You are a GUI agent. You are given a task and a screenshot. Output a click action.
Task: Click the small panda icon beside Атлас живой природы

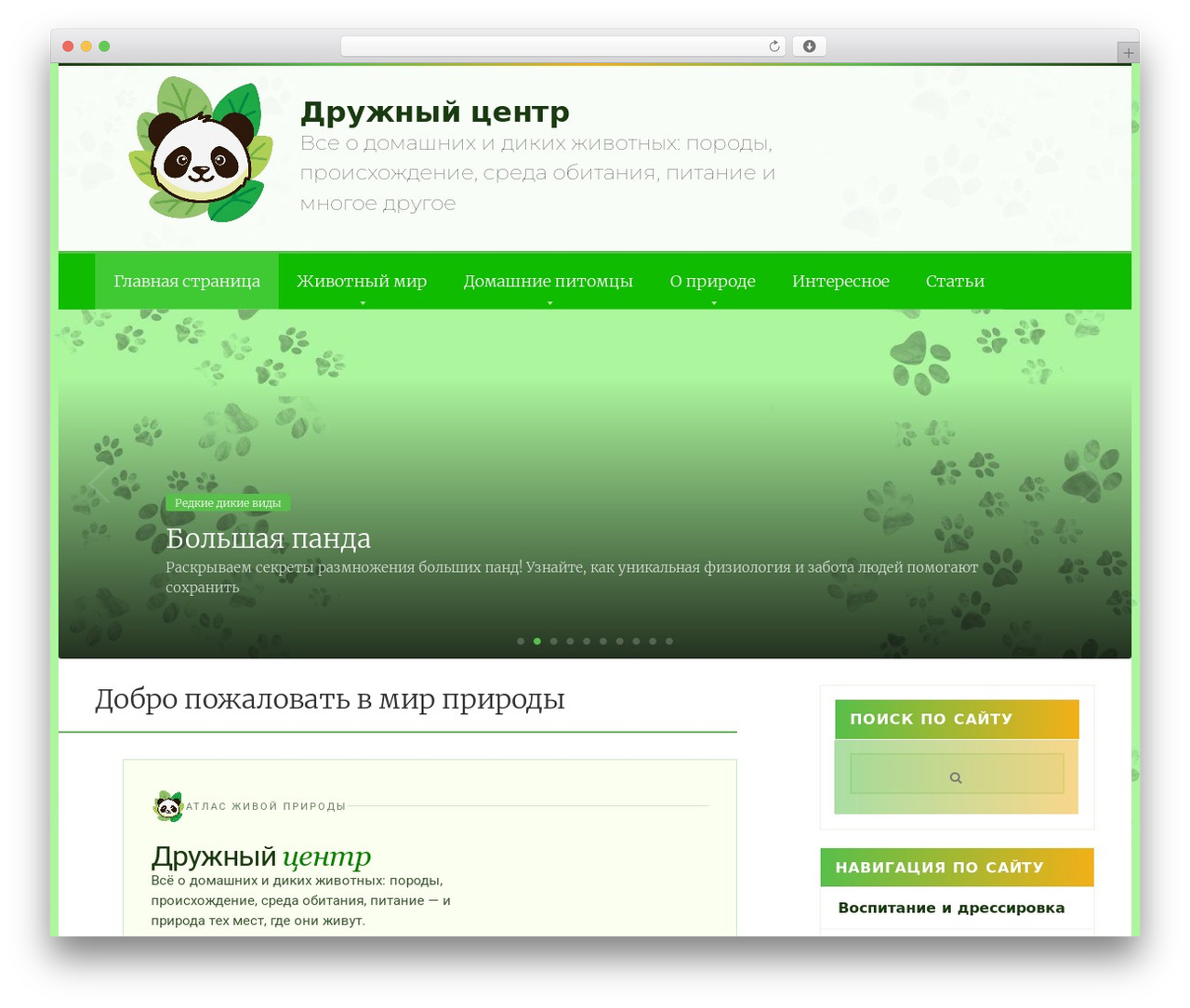(168, 806)
